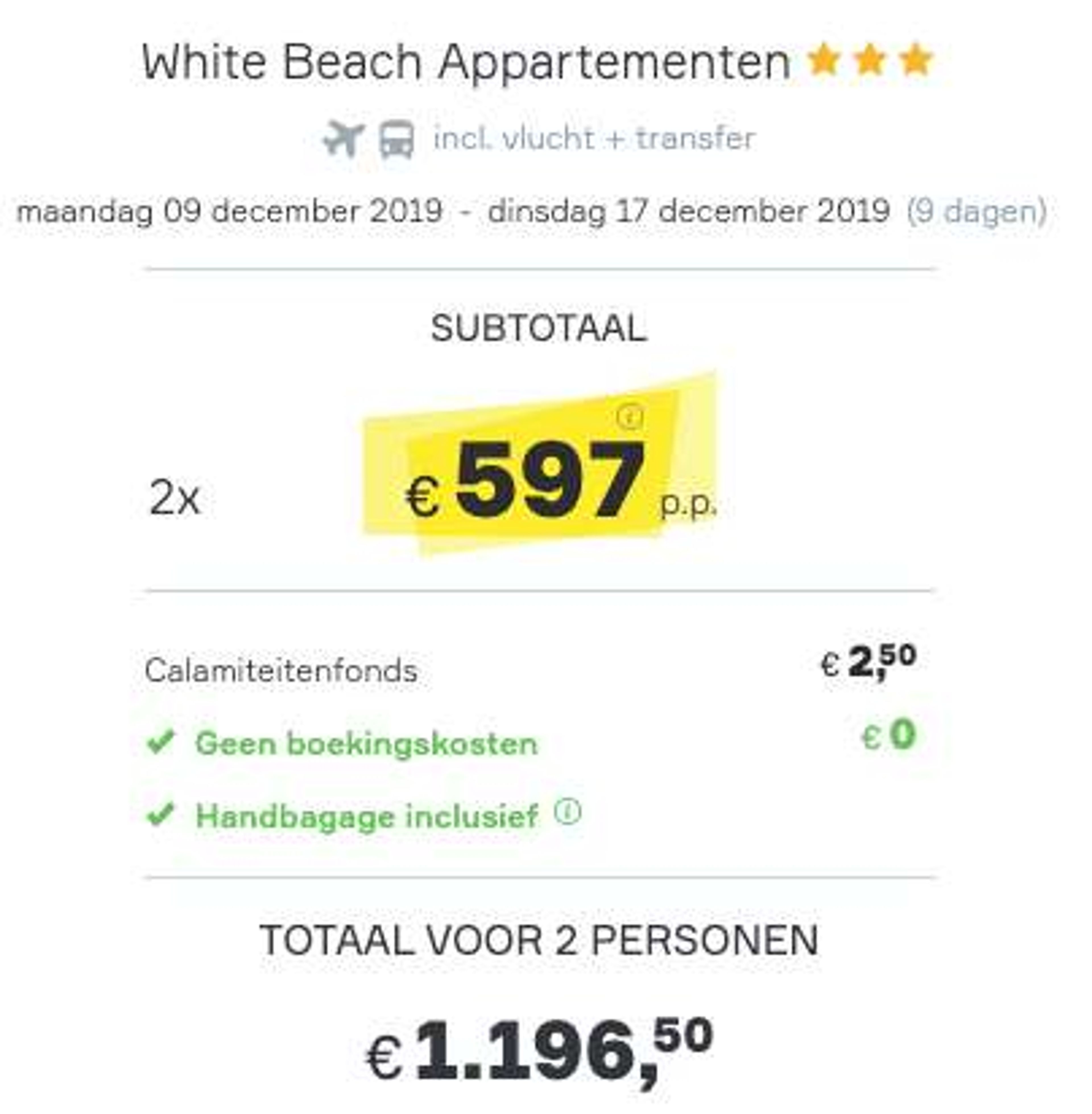1092x1114 pixels.
Task: Select the departure date maandag 09 december 2019
Action: click(x=229, y=212)
